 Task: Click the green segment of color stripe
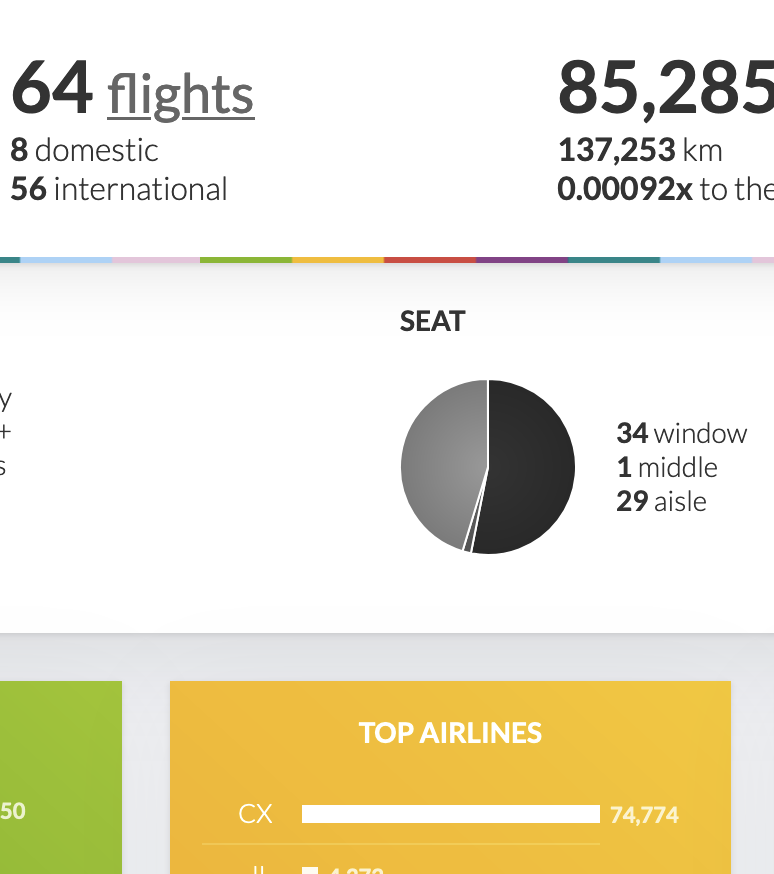(x=246, y=260)
